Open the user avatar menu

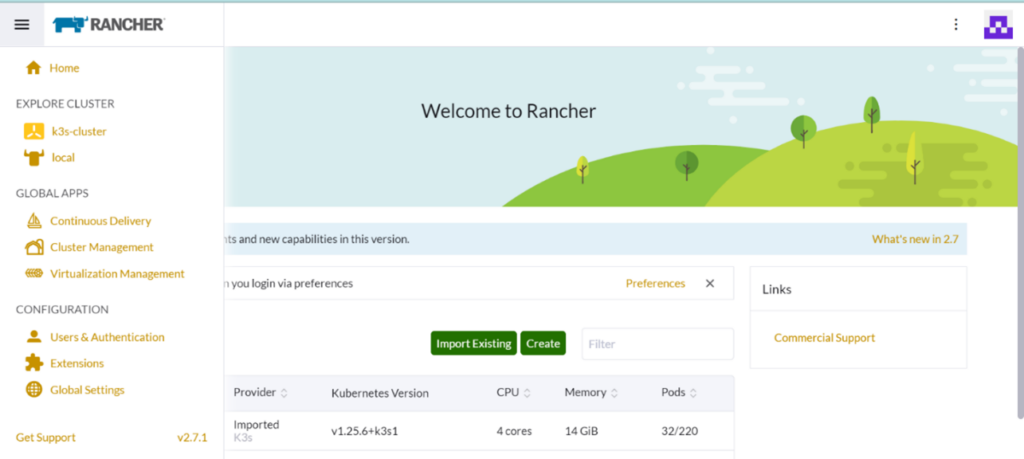[x=997, y=25]
